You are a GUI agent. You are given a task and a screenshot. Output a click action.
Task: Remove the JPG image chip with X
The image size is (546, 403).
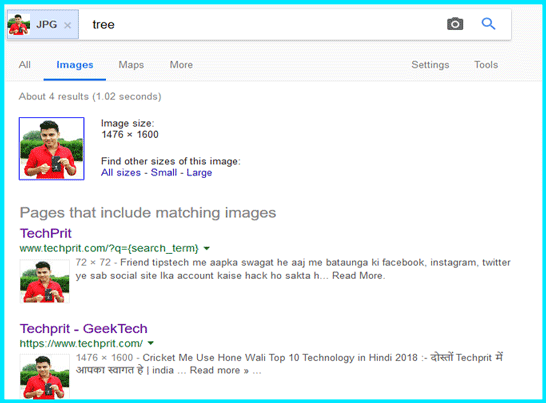pyautogui.click(x=68, y=25)
